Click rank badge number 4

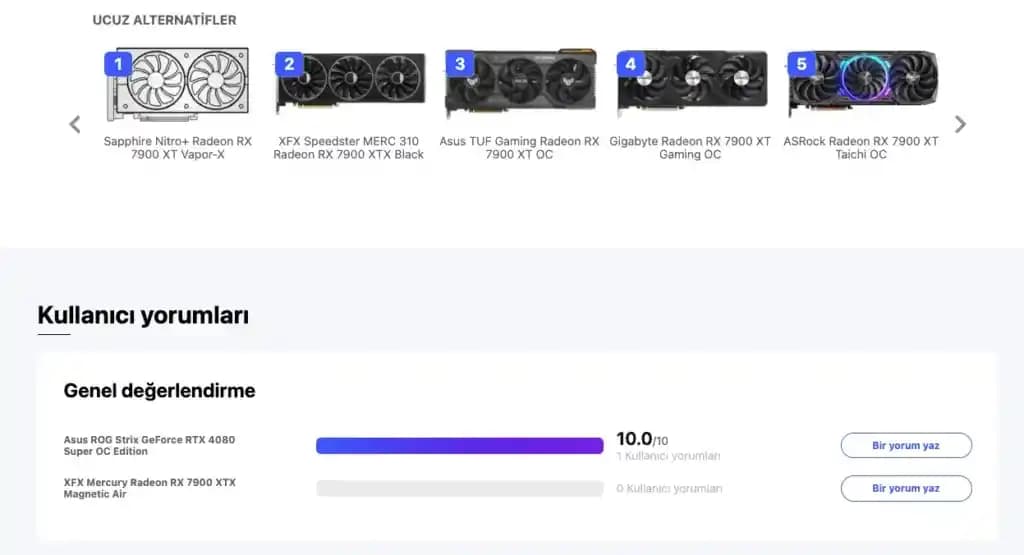[630, 65]
